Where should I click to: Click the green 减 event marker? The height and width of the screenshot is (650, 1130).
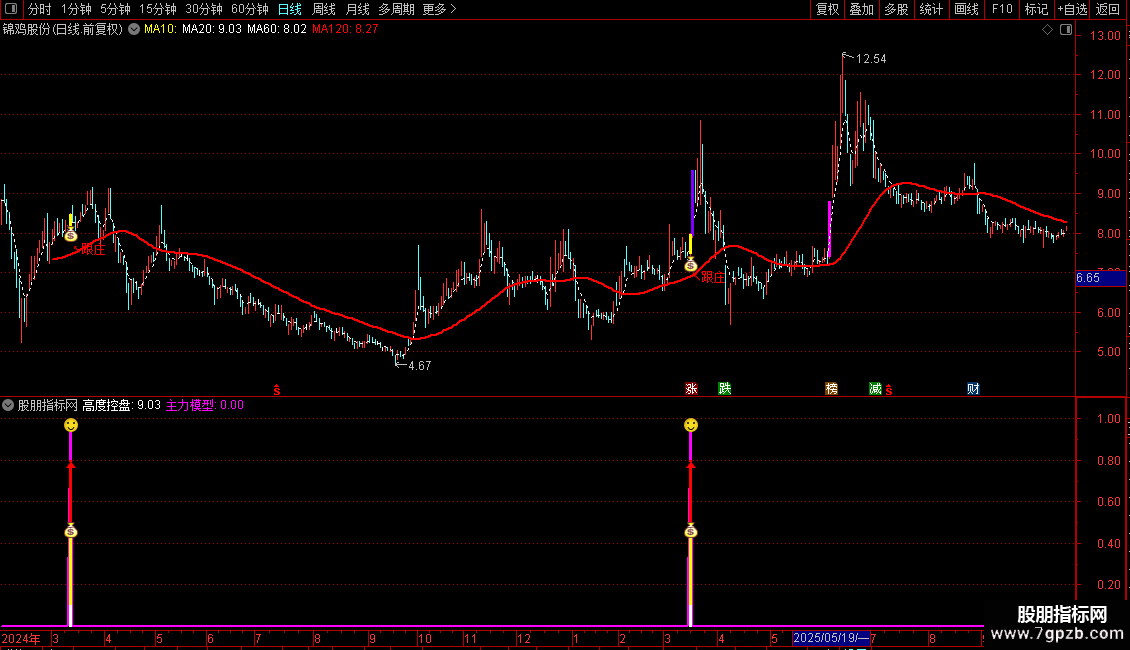tap(875, 389)
